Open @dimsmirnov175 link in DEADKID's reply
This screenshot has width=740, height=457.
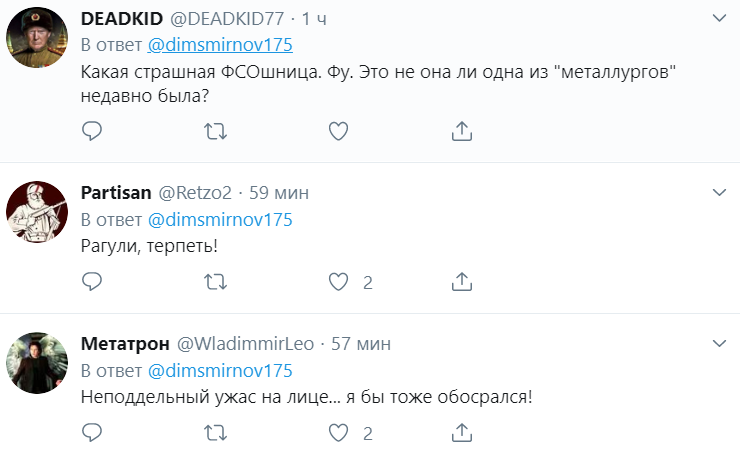pos(220,46)
